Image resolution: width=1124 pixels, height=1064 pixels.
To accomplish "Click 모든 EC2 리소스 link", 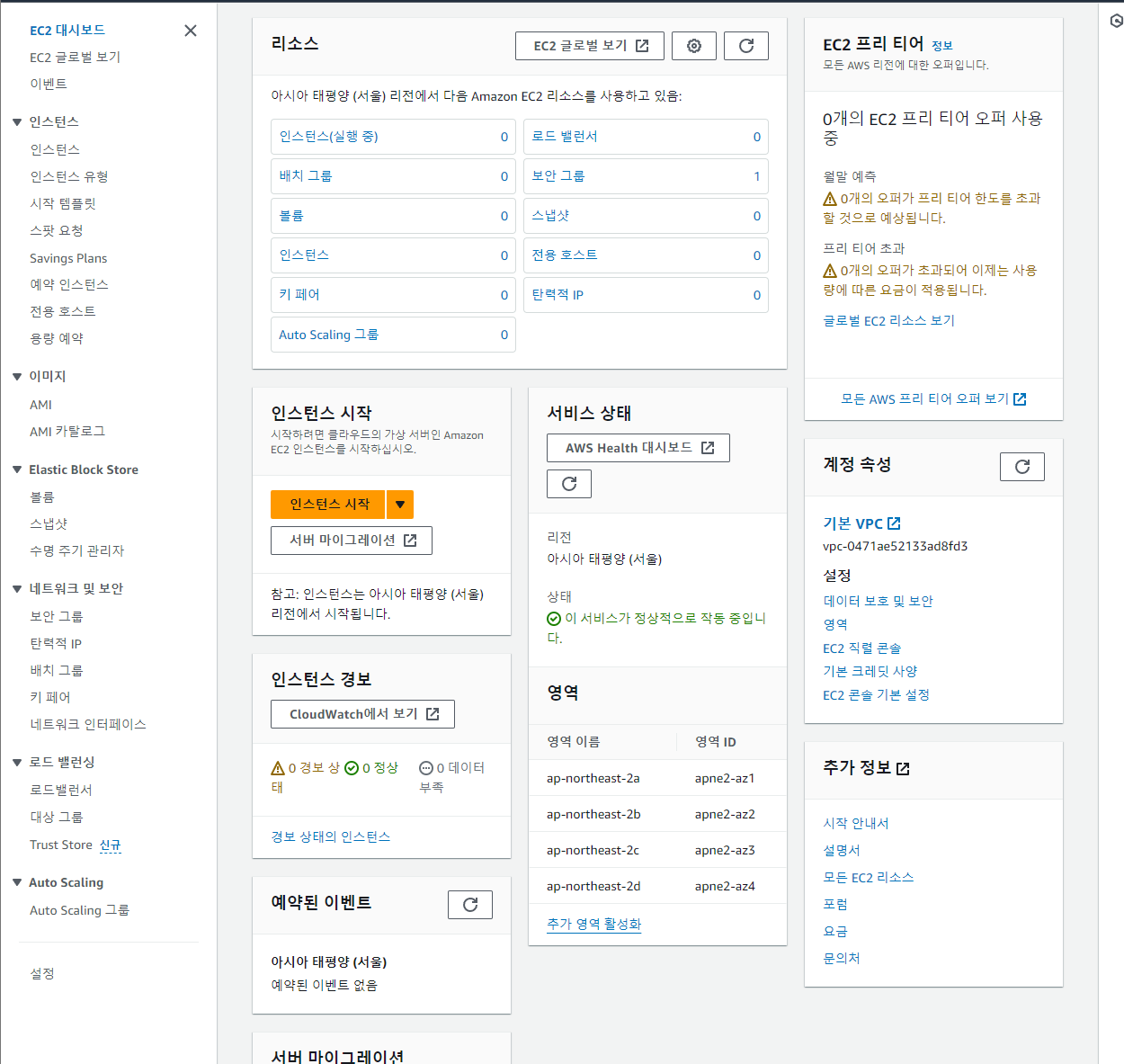I will coord(868,878).
